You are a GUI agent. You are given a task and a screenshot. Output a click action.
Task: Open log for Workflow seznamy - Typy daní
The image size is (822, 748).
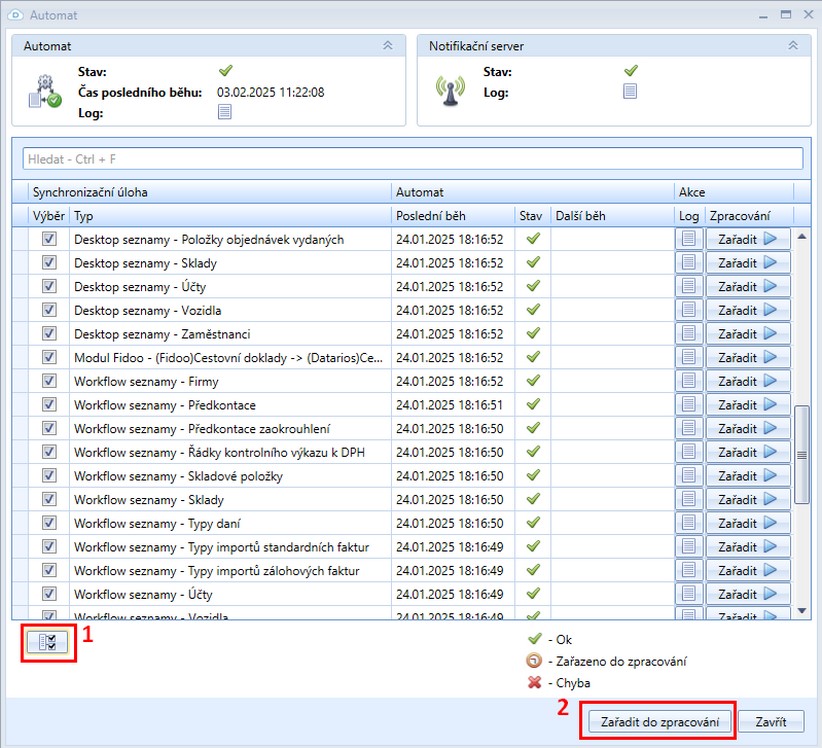689,523
